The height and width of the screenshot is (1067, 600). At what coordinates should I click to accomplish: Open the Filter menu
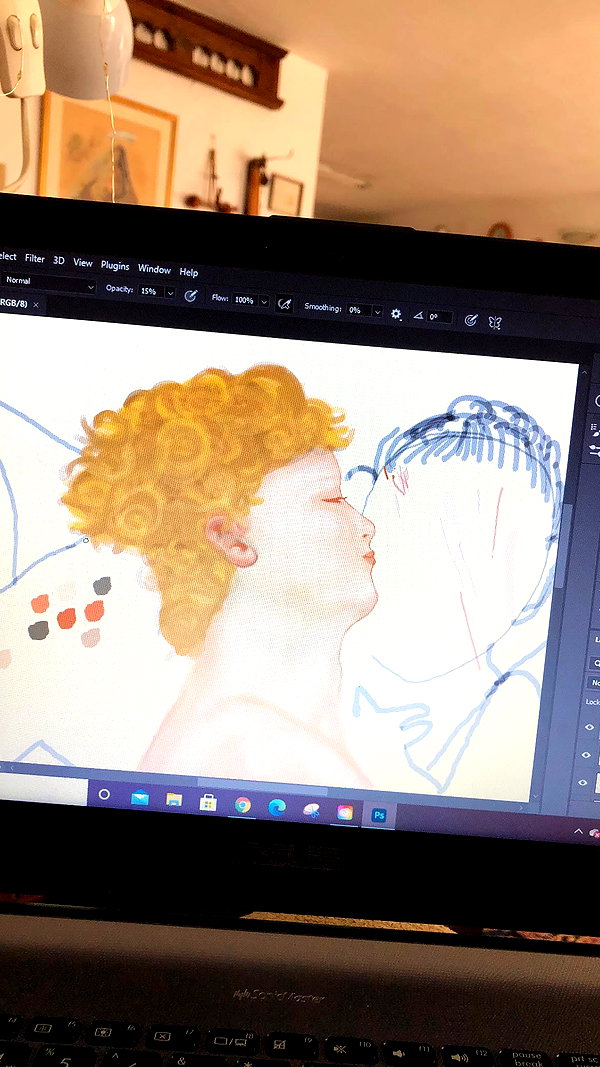tap(35, 259)
